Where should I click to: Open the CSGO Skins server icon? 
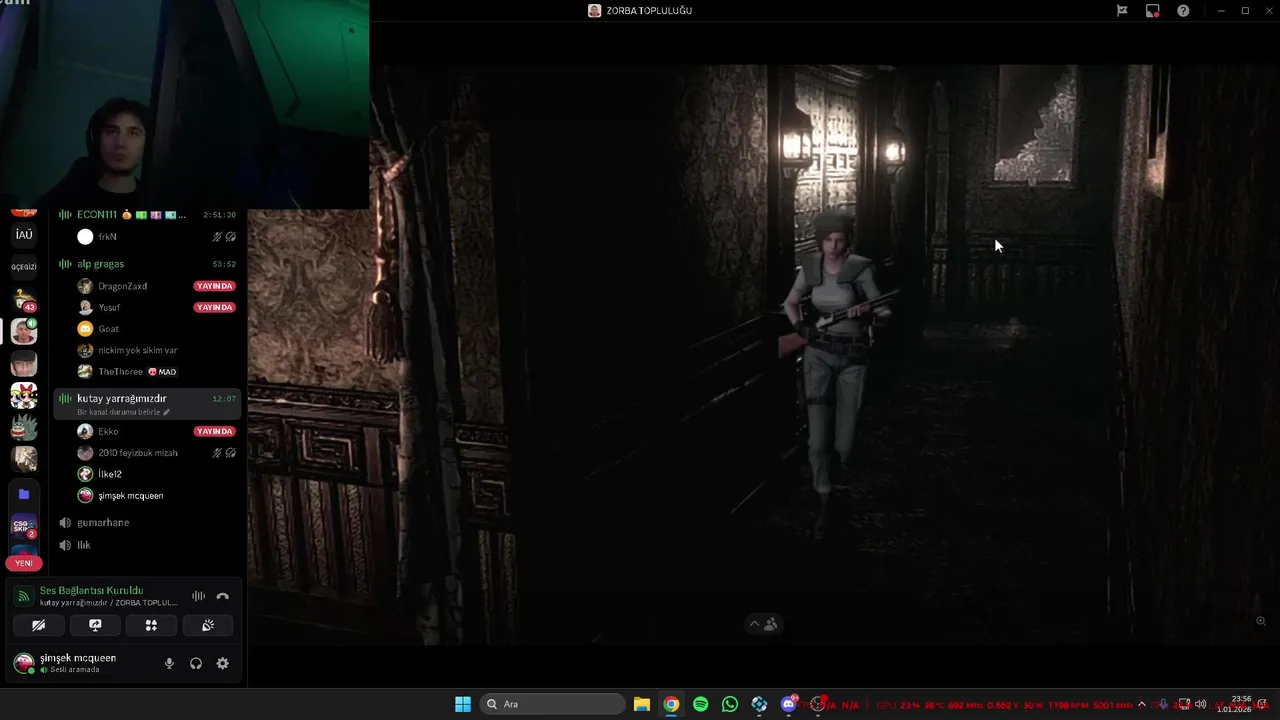click(x=24, y=527)
